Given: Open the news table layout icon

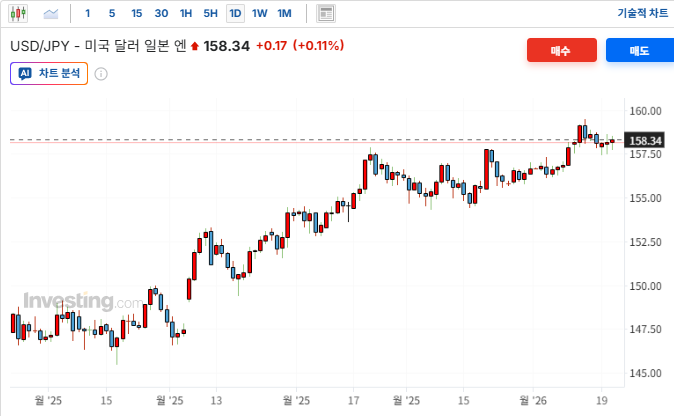Looking at the screenshot, I should coord(326,14).
